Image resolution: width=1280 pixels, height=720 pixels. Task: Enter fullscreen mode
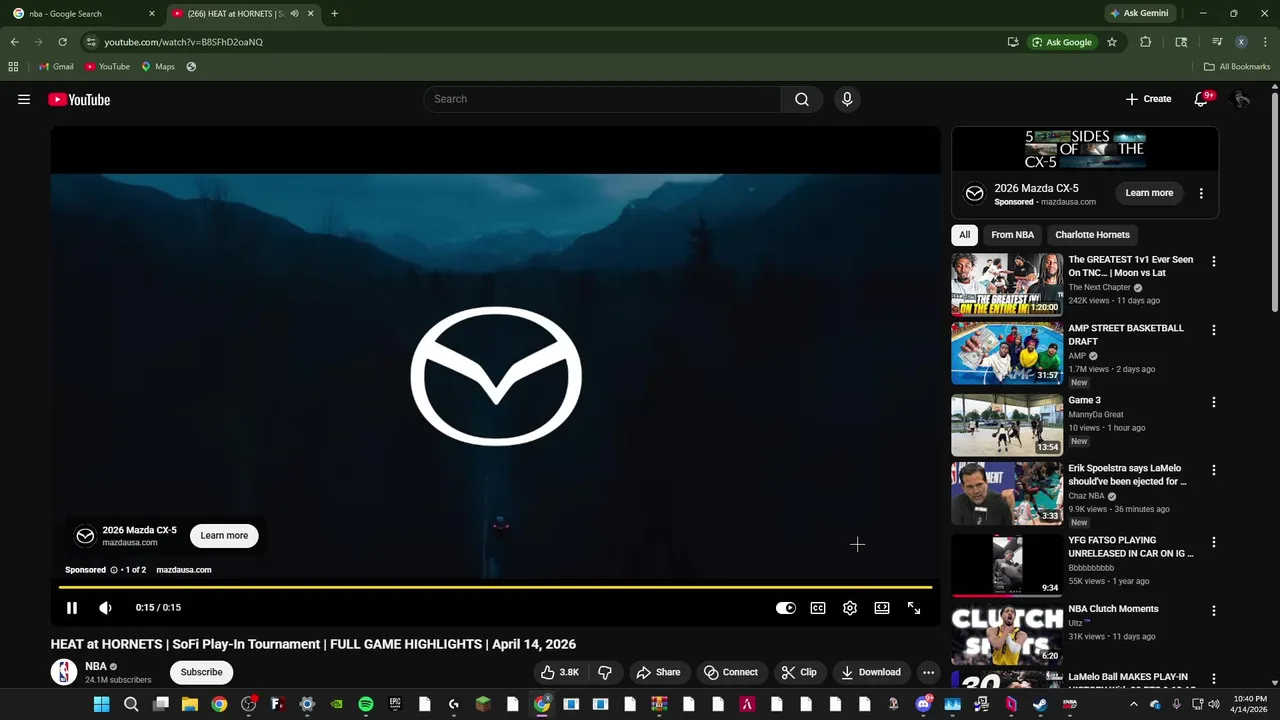[x=914, y=608]
